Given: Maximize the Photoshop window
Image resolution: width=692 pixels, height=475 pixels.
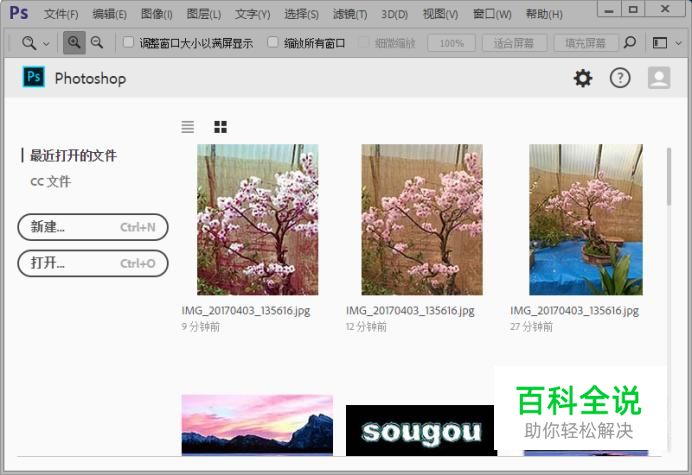Looking at the screenshot, I should (x=633, y=9).
